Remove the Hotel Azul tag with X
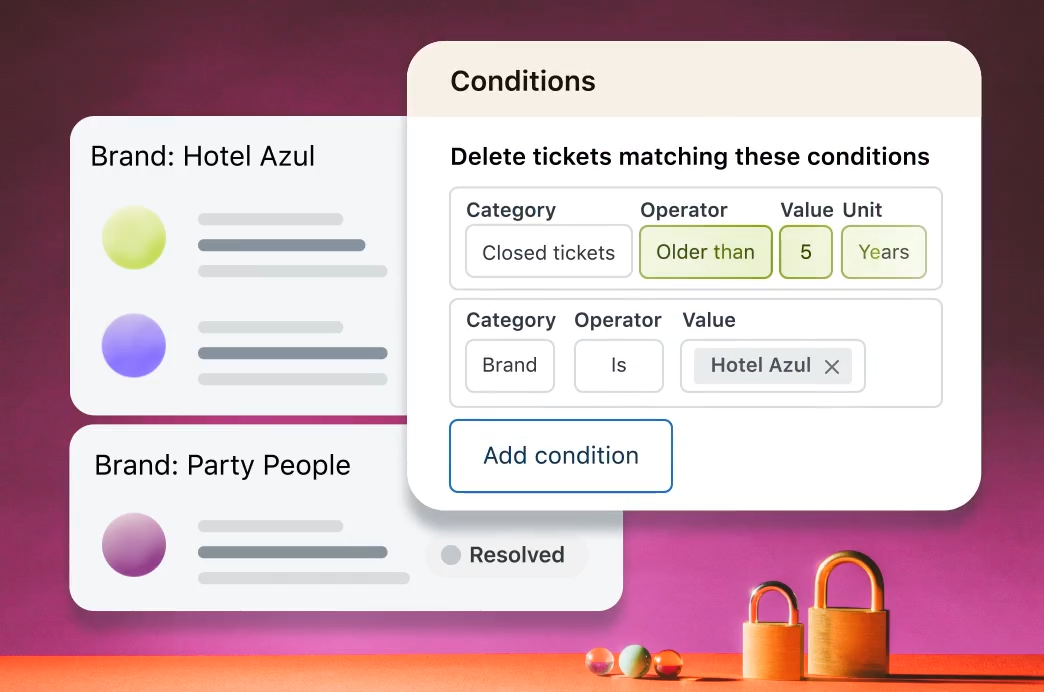Image resolution: width=1044 pixels, height=692 pixels. coord(831,367)
